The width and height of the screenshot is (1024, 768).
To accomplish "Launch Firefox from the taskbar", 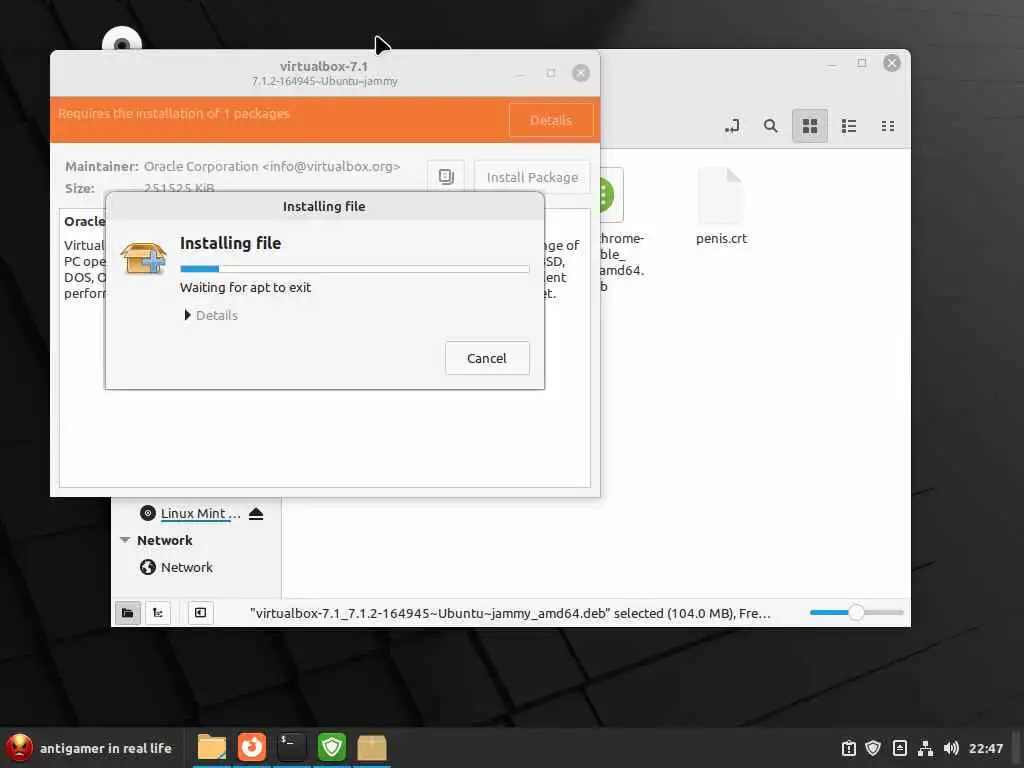I will tap(251, 748).
